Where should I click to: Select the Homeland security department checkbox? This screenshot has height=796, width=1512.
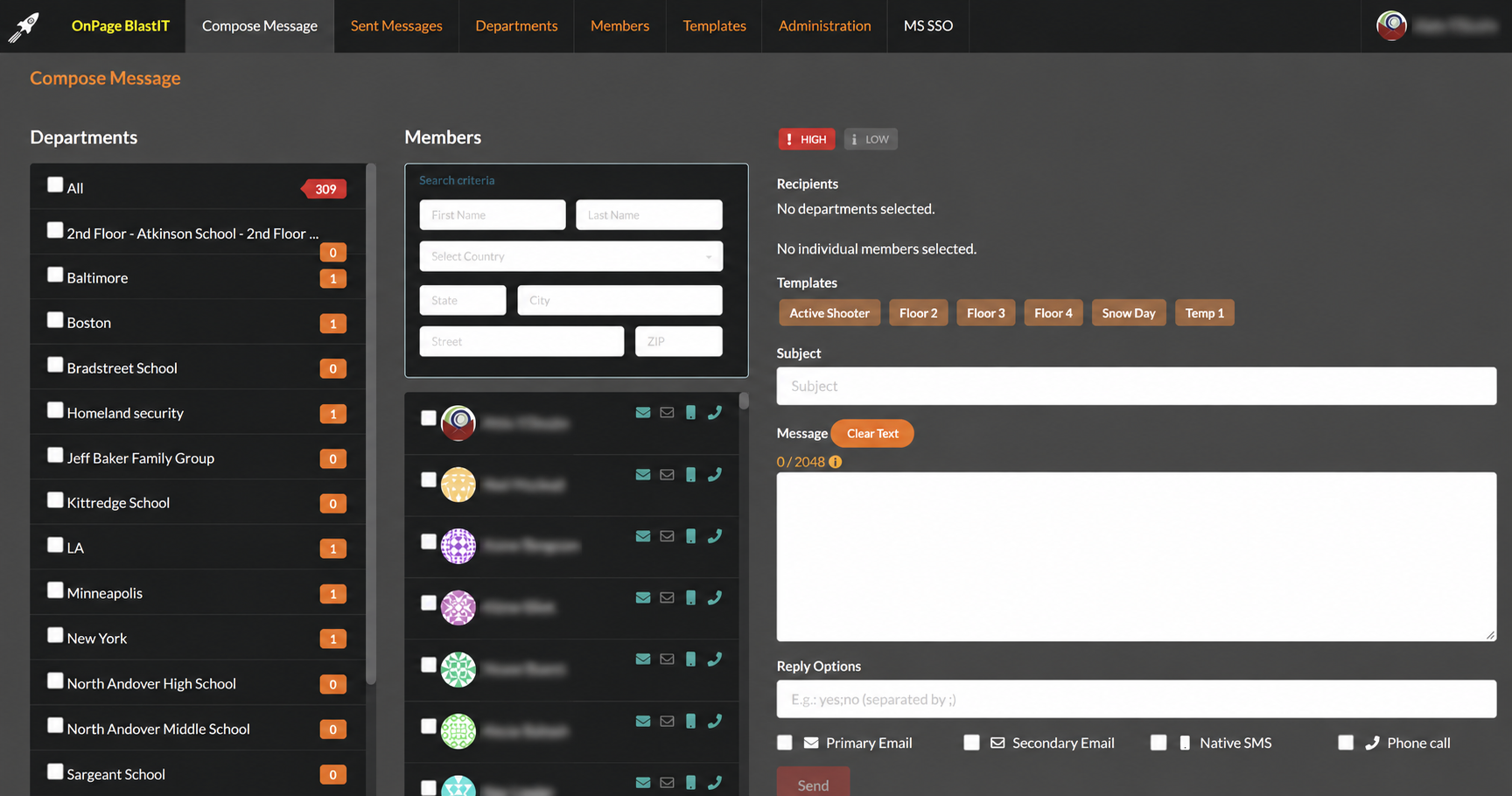tap(55, 409)
